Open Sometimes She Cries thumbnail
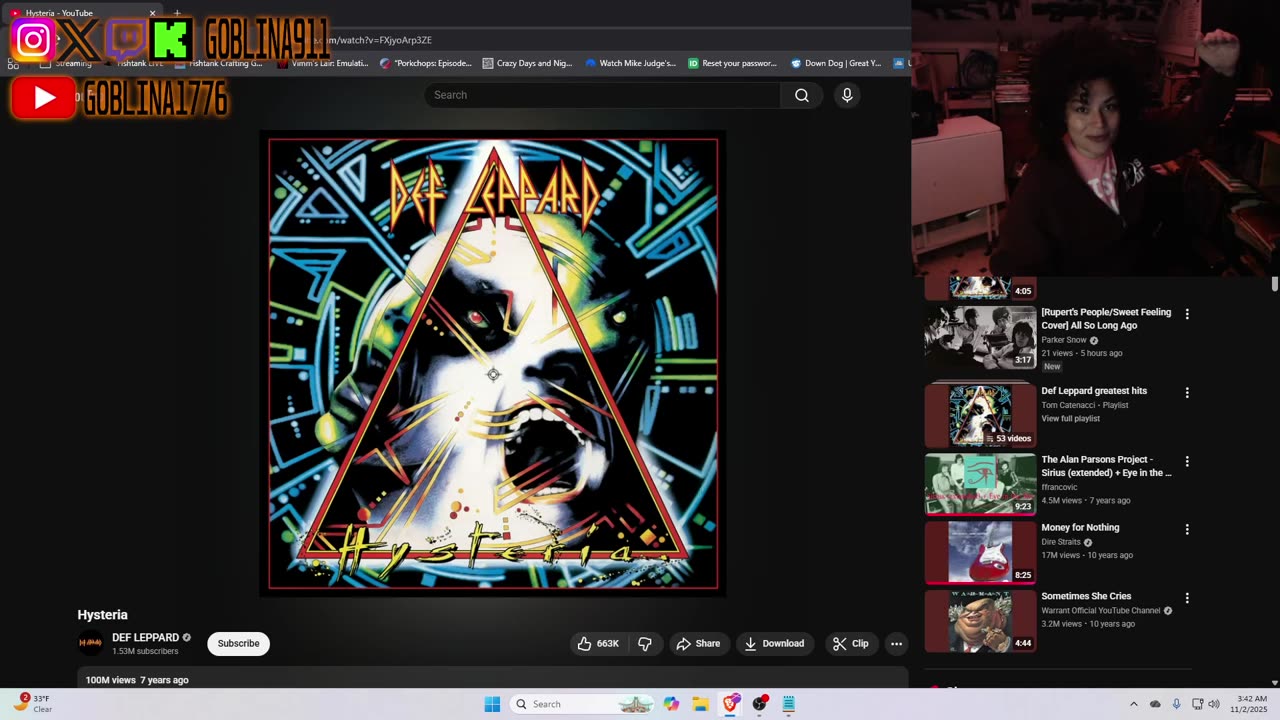The image size is (1280, 720). point(980,620)
